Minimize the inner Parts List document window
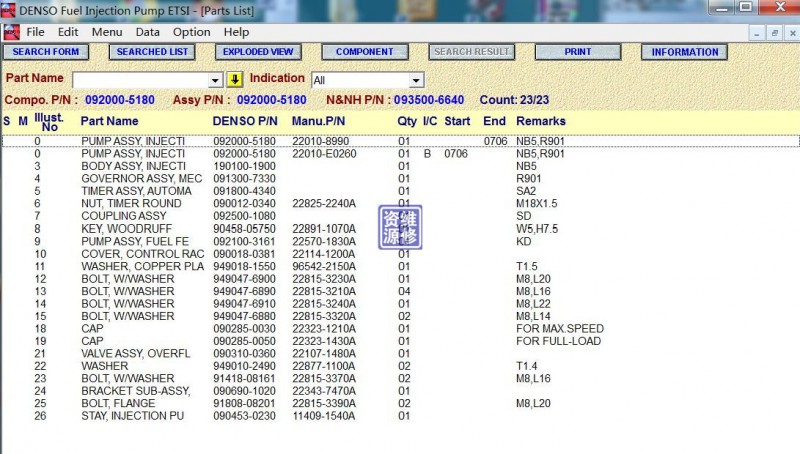The image size is (800, 454). [757, 34]
